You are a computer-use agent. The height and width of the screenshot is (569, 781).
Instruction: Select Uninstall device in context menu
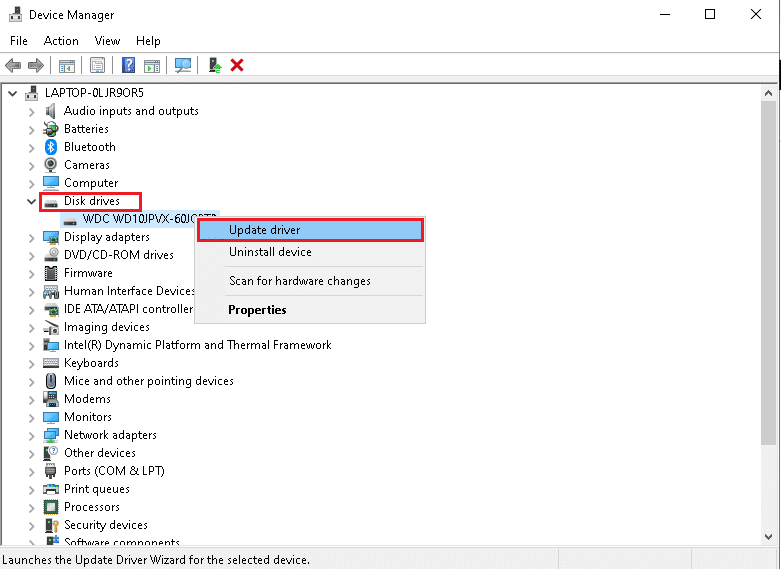(x=270, y=252)
